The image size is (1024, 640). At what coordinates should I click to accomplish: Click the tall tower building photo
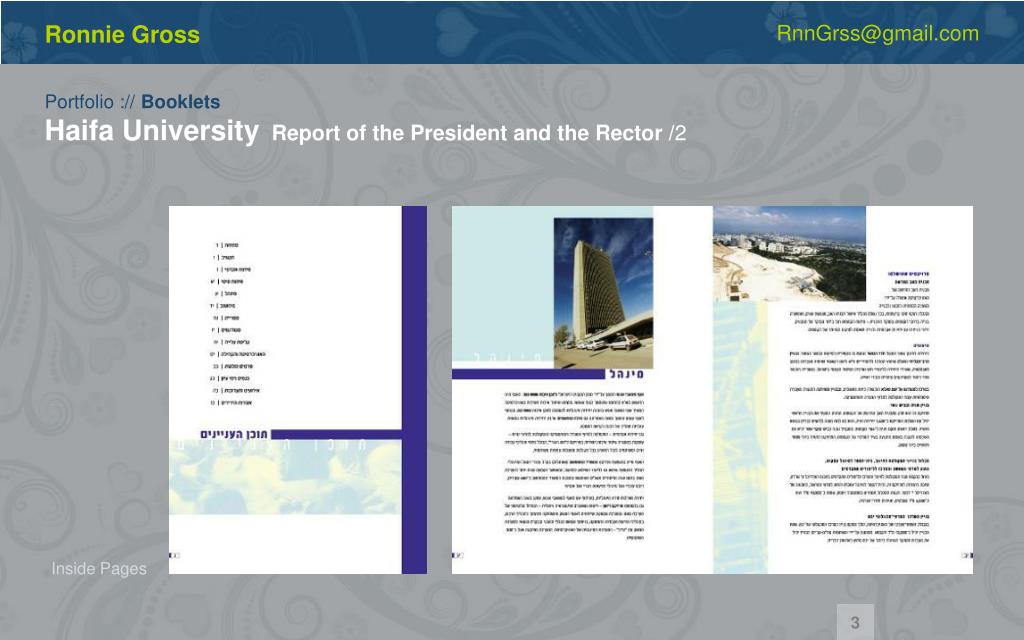[x=603, y=293]
